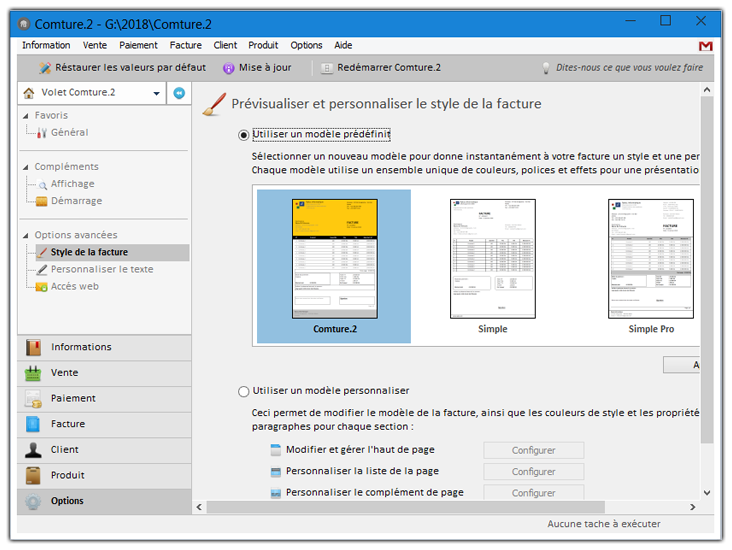Open the Options menu in menu bar
Viewport: 732px width, 550px height.
(306, 45)
